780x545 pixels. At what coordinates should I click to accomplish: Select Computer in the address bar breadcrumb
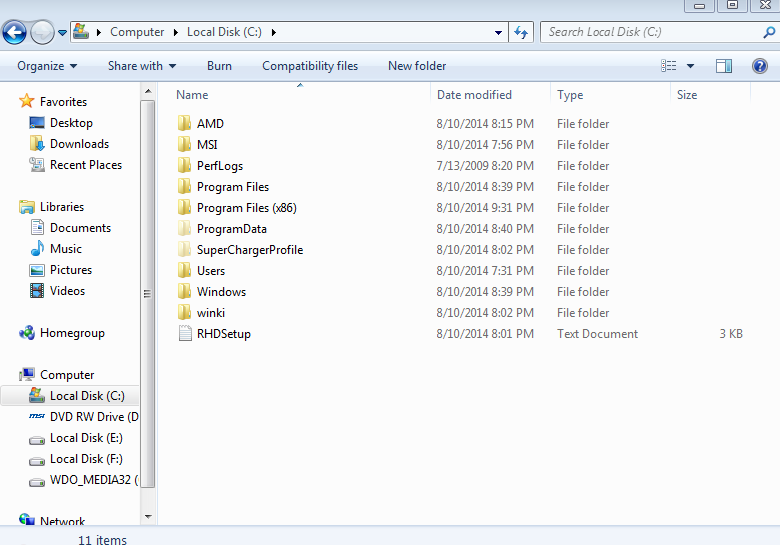pyautogui.click(x=137, y=32)
